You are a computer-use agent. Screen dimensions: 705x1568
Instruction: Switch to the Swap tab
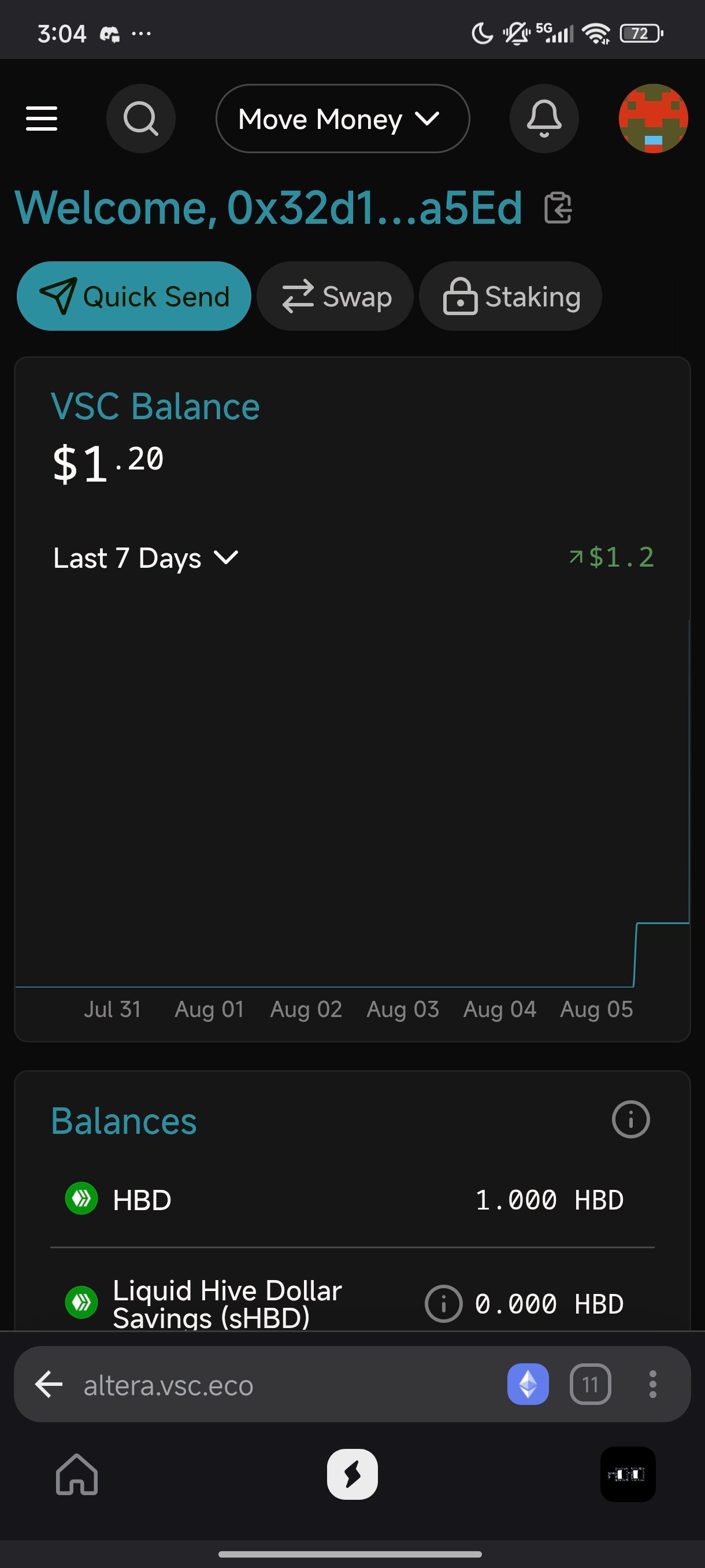pos(335,297)
